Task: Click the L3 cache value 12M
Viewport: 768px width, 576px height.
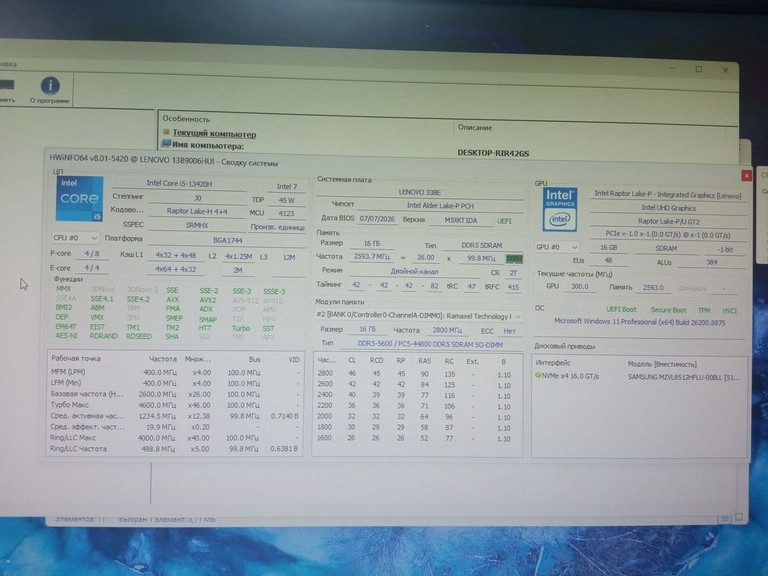Action: [289, 258]
